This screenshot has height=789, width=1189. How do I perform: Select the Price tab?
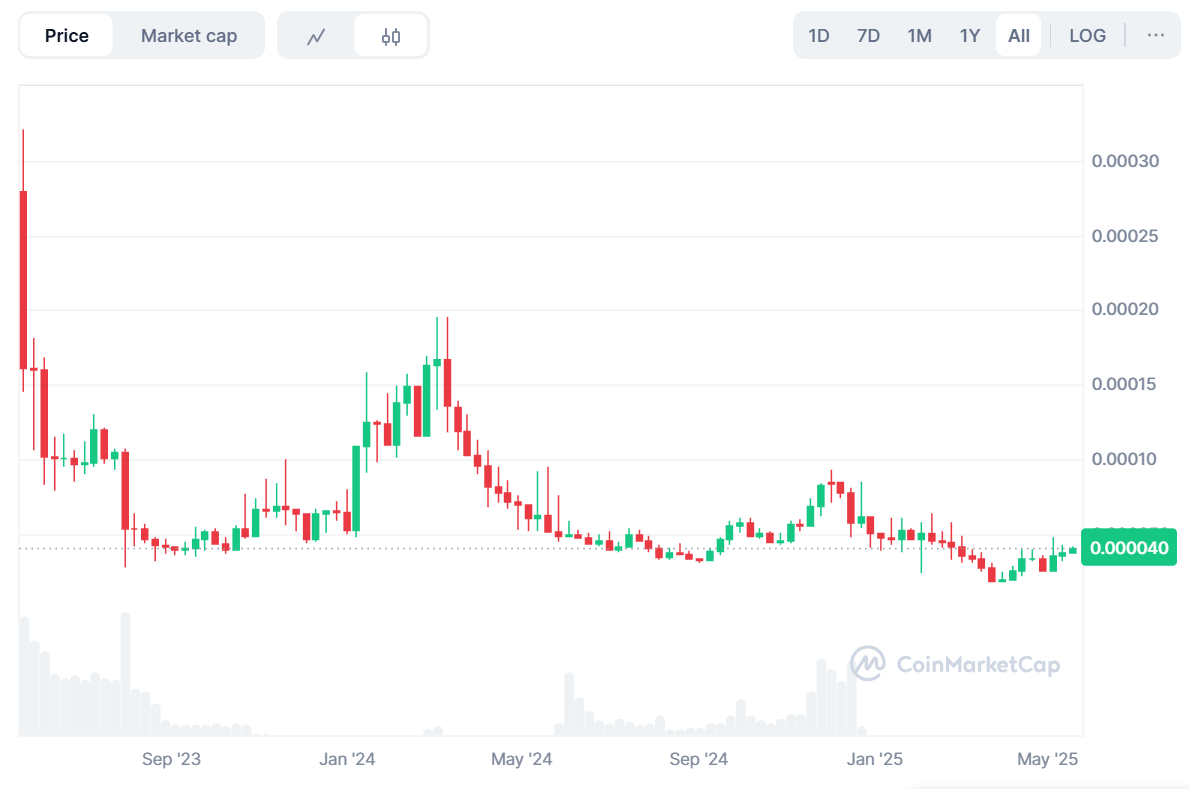point(67,36)
